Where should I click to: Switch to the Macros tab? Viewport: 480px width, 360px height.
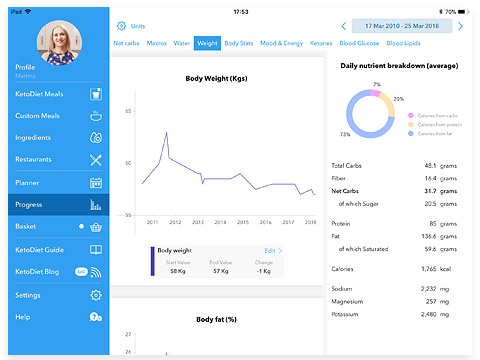tap(157, 43)
